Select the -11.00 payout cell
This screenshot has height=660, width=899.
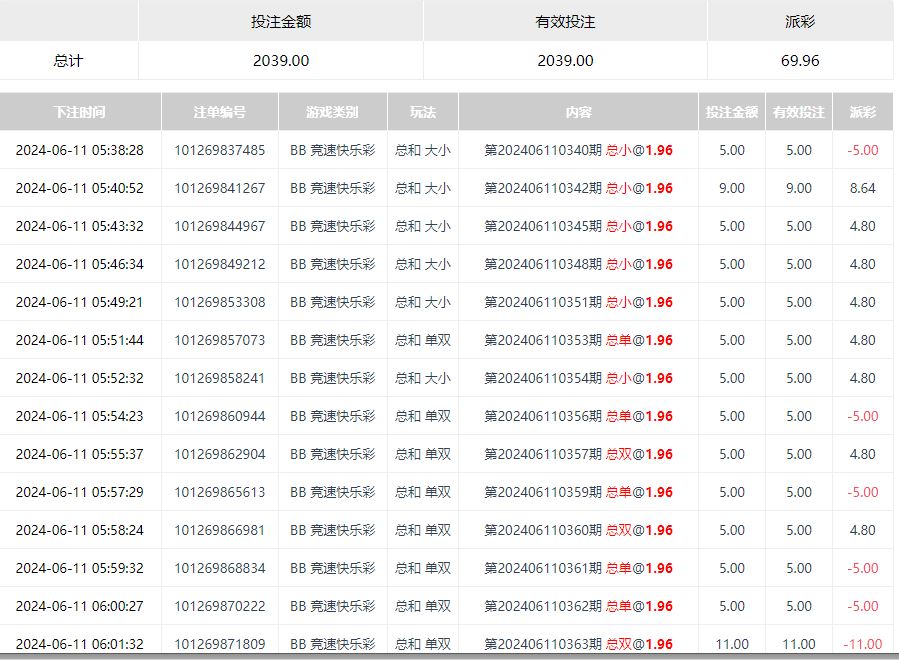[862, 644]
